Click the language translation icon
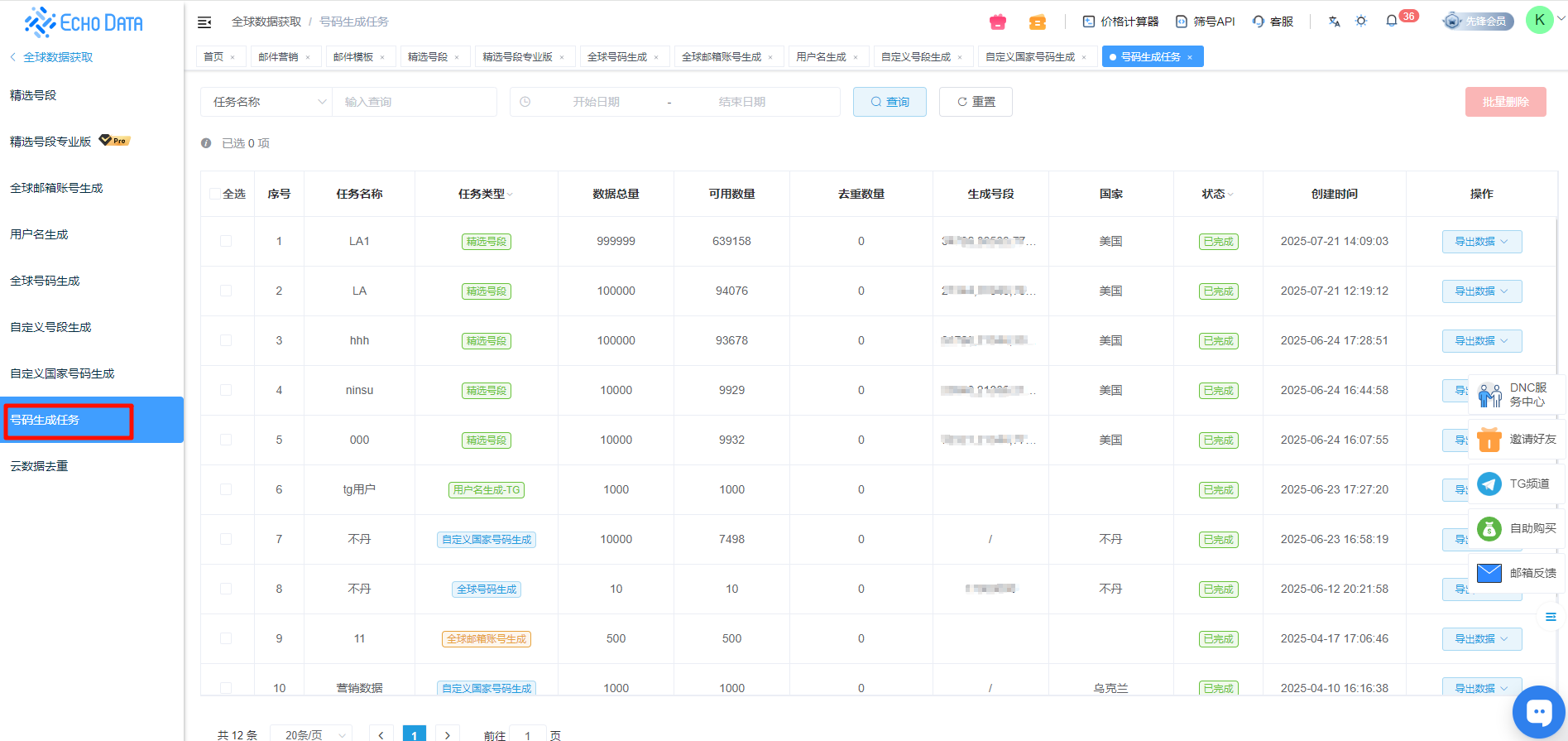 (1334, 22)
